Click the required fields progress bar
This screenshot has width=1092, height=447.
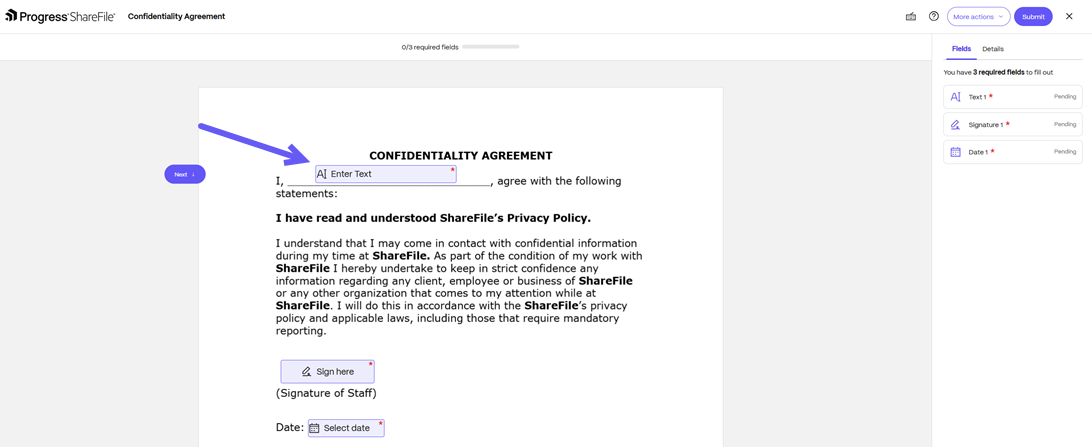tap(490, 47)
